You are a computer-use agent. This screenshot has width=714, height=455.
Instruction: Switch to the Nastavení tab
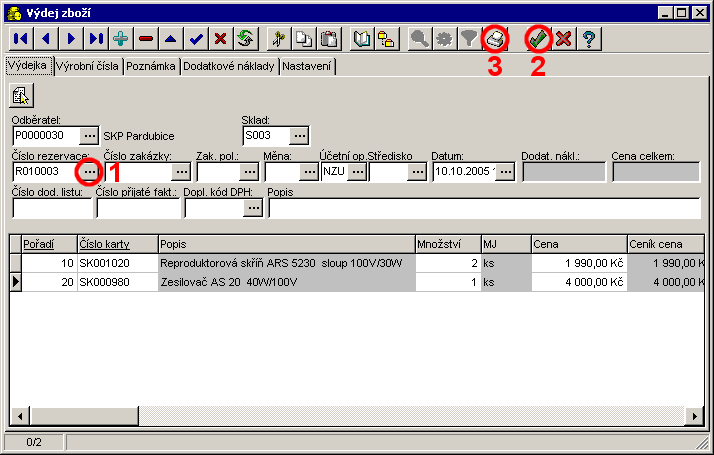click(x=307, y=66)
